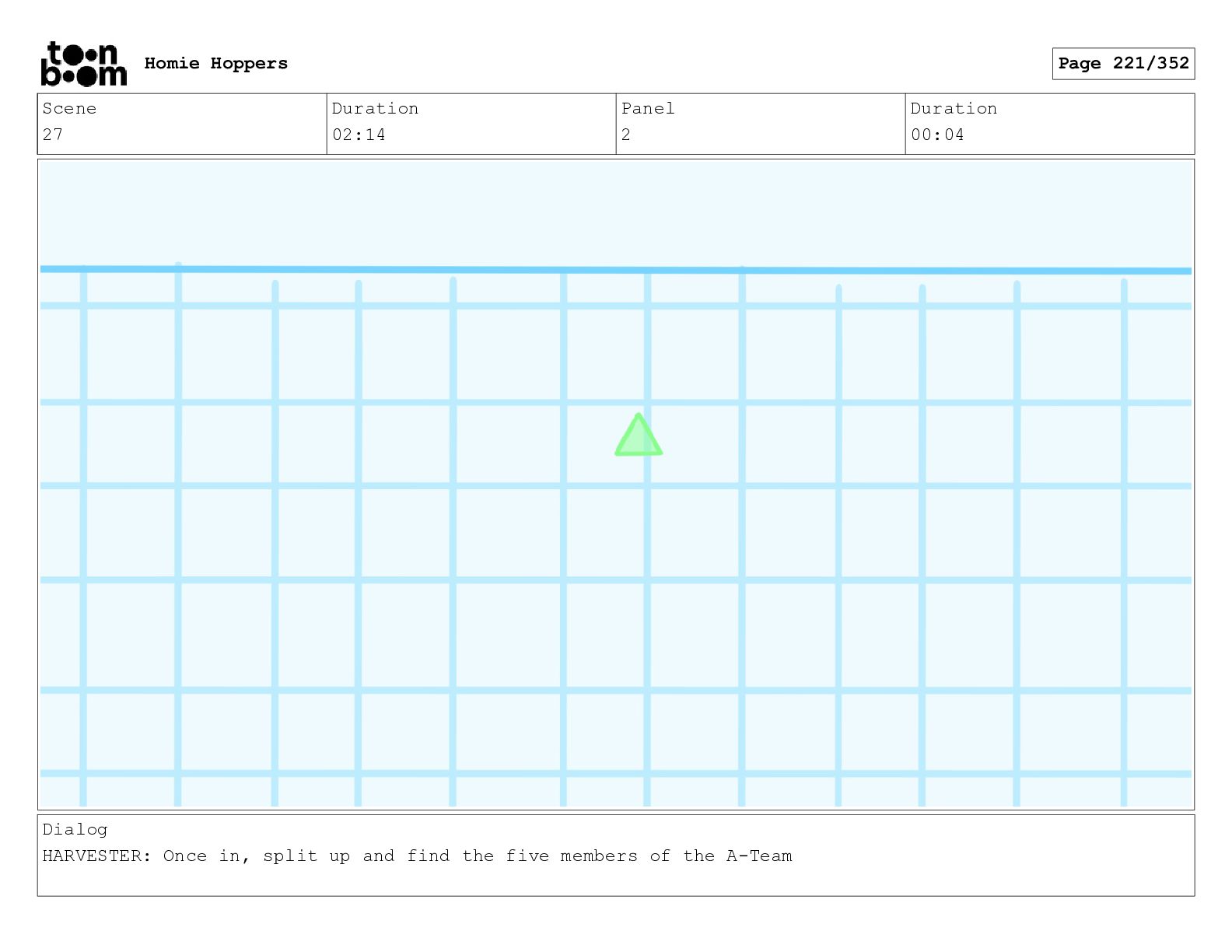Click the Page 221/352 box

coord(1123,64)
